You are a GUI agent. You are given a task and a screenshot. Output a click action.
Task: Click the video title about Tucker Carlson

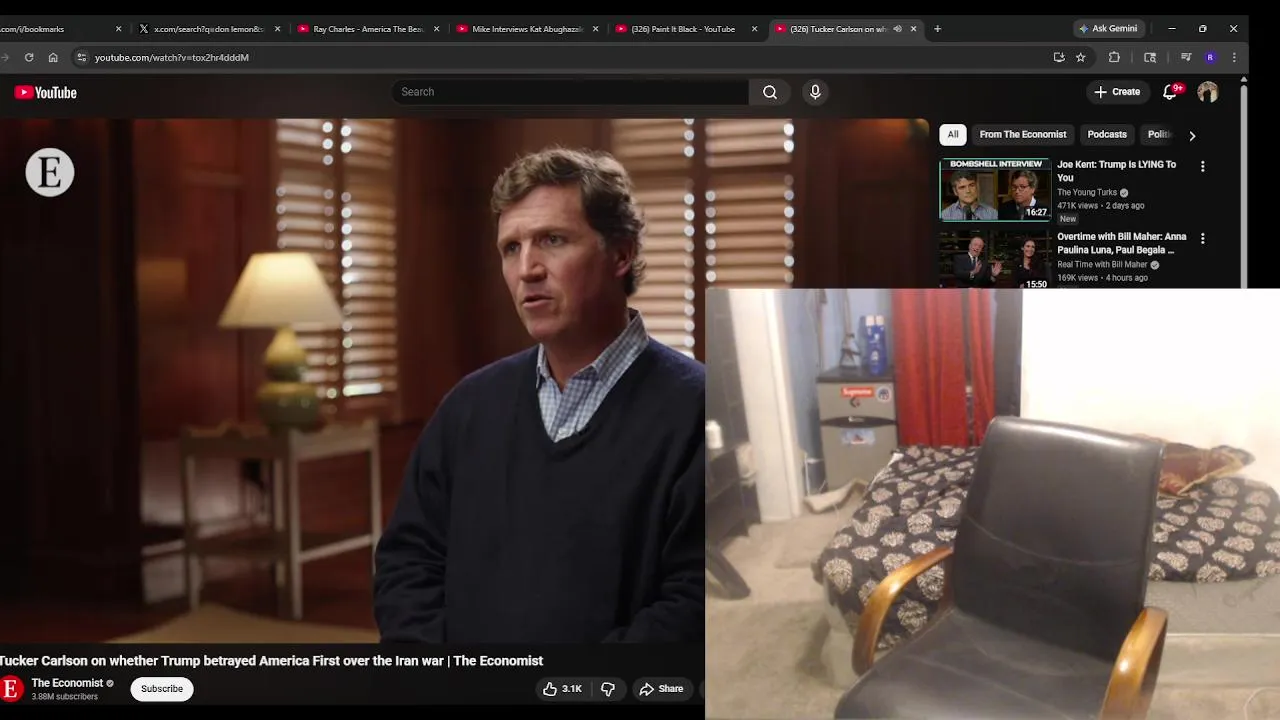click(271, 661)
